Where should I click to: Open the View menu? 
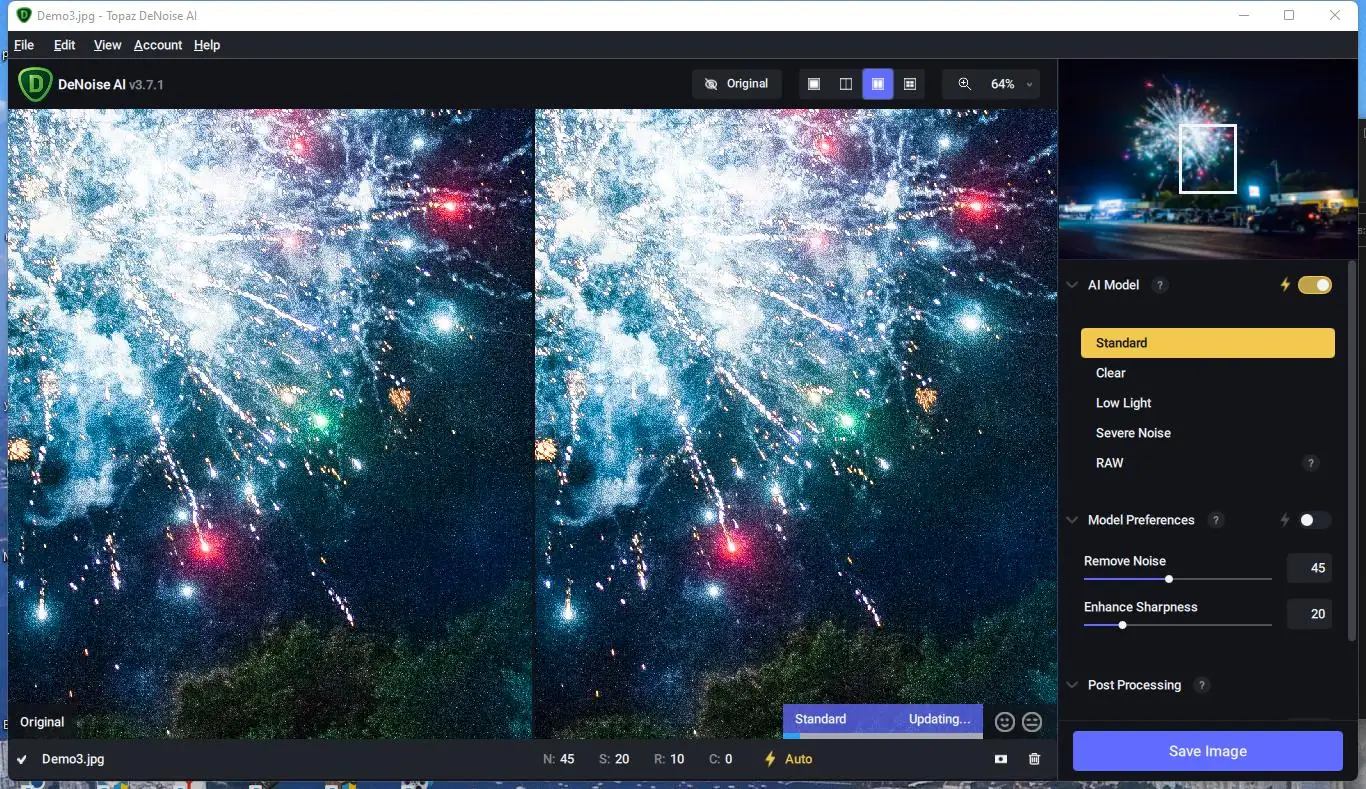point(107,45)
